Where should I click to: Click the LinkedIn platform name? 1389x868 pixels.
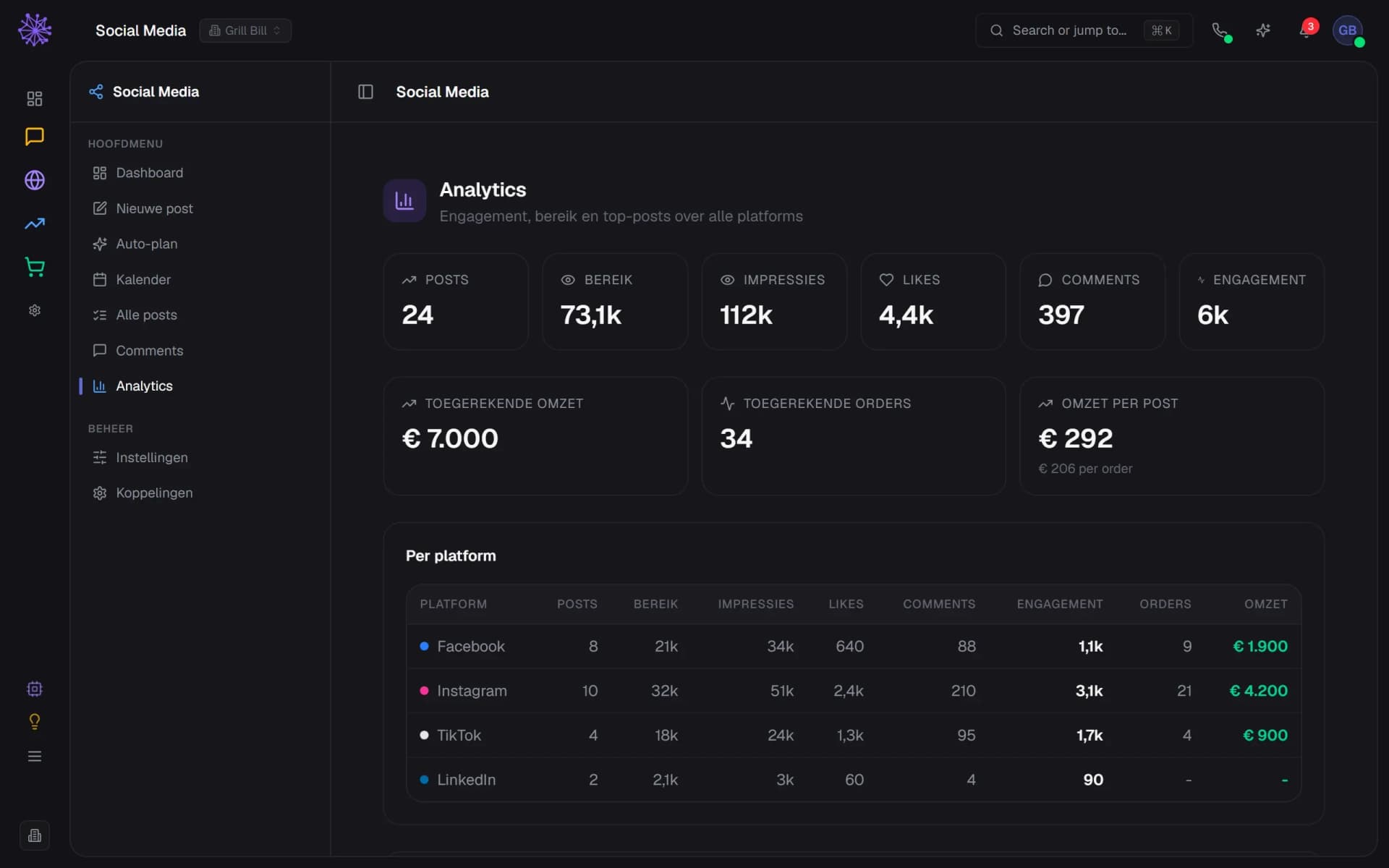(x=466, y=780)
